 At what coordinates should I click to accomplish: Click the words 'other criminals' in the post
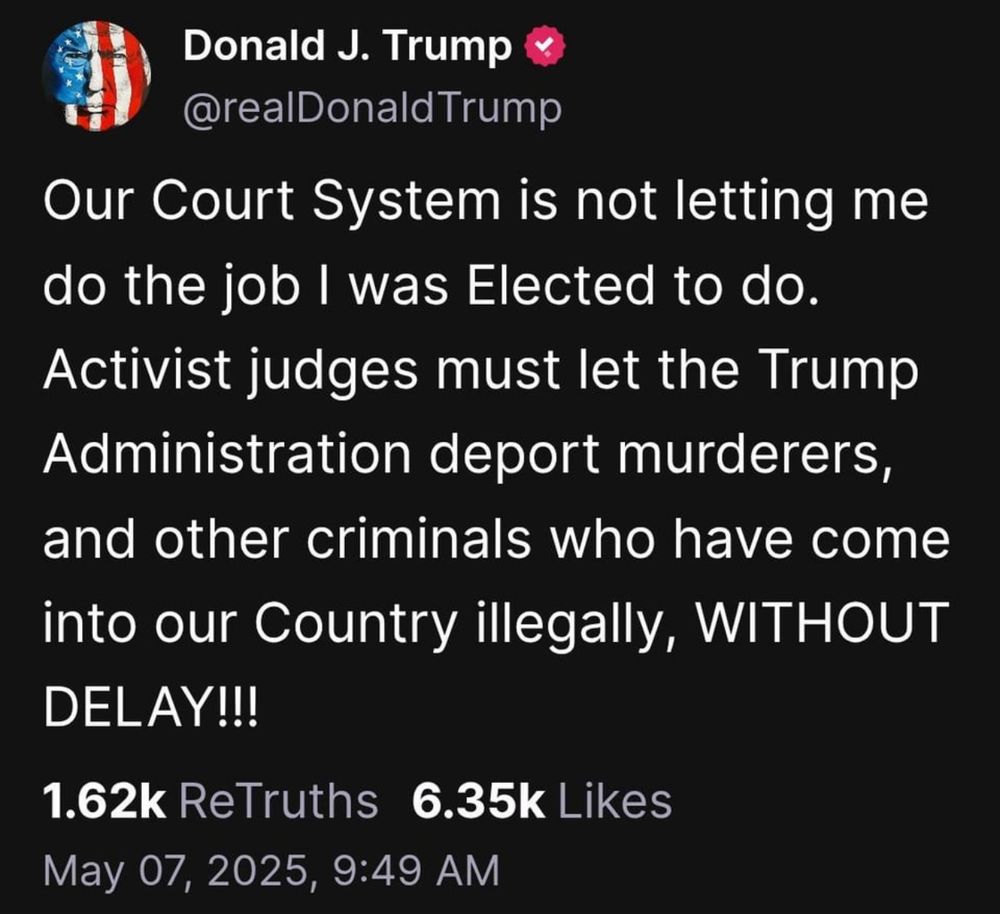coord(342,538)
